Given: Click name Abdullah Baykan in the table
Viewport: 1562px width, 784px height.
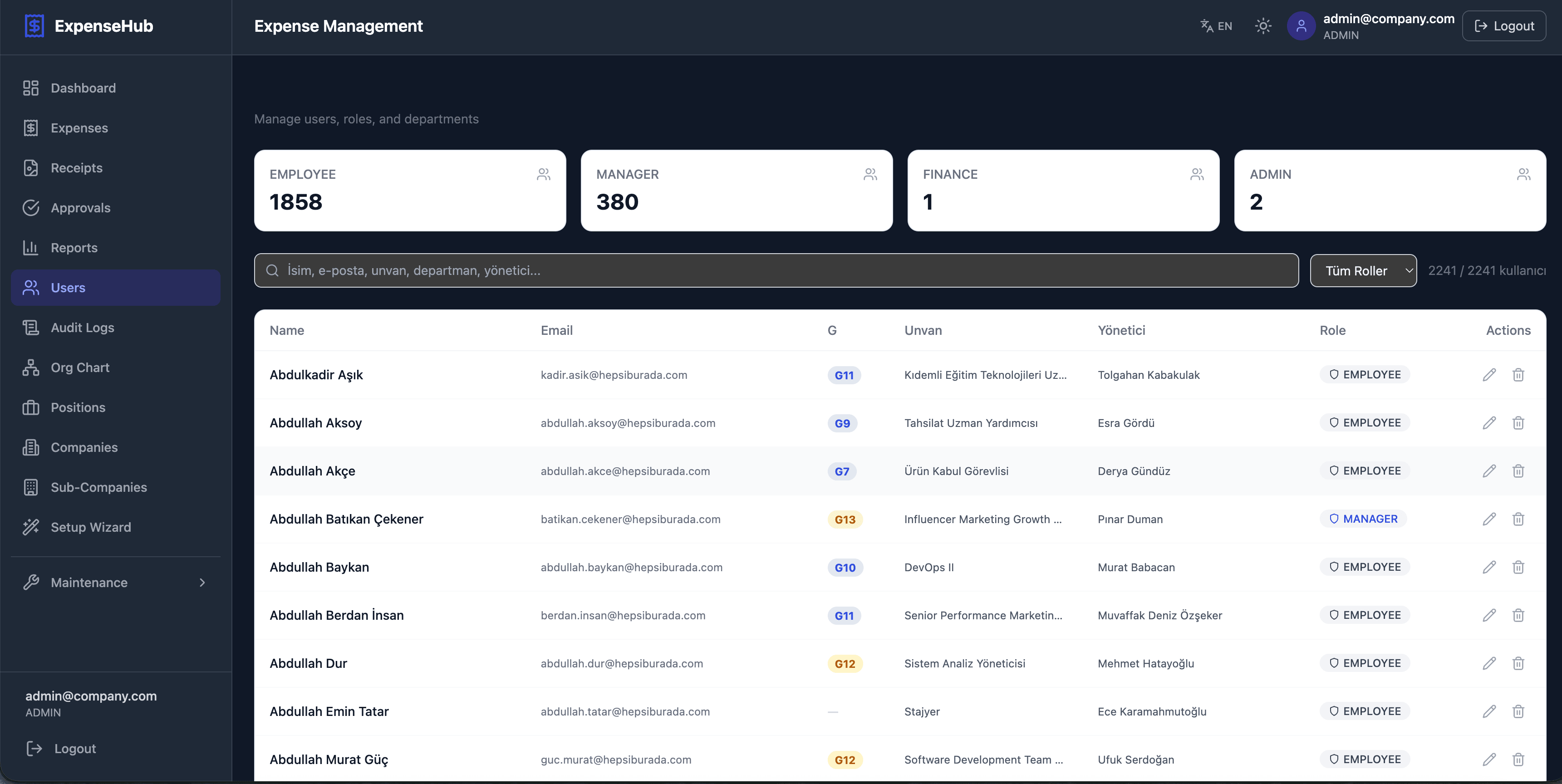Looking at the screenshot, I should [319, 567].
